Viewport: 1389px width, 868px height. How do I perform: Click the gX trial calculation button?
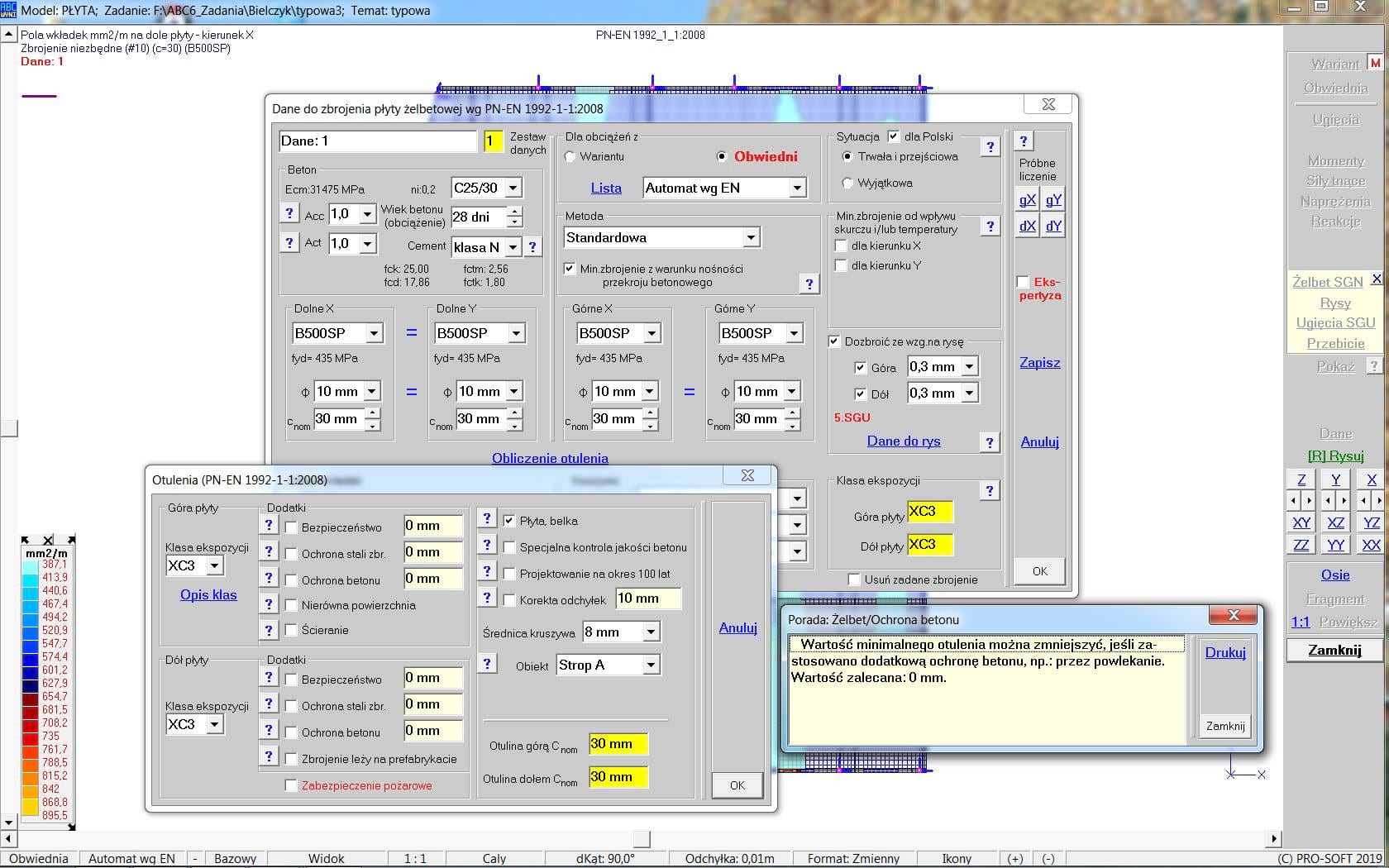click(1027, 199)
